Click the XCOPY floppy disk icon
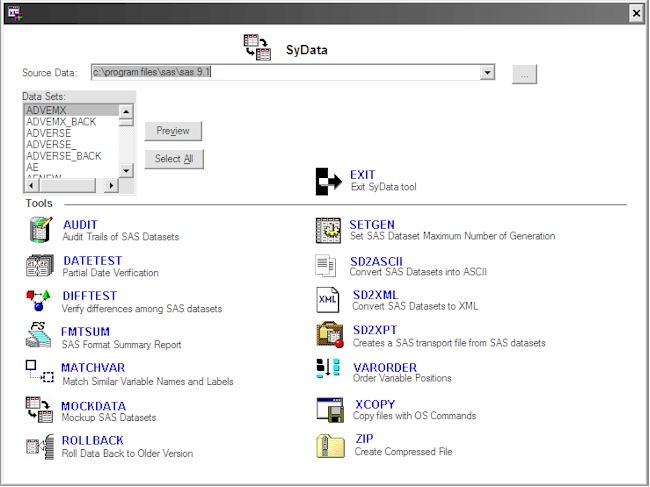Viewport: 650px width, 487px height. click(x=330, y=410)
